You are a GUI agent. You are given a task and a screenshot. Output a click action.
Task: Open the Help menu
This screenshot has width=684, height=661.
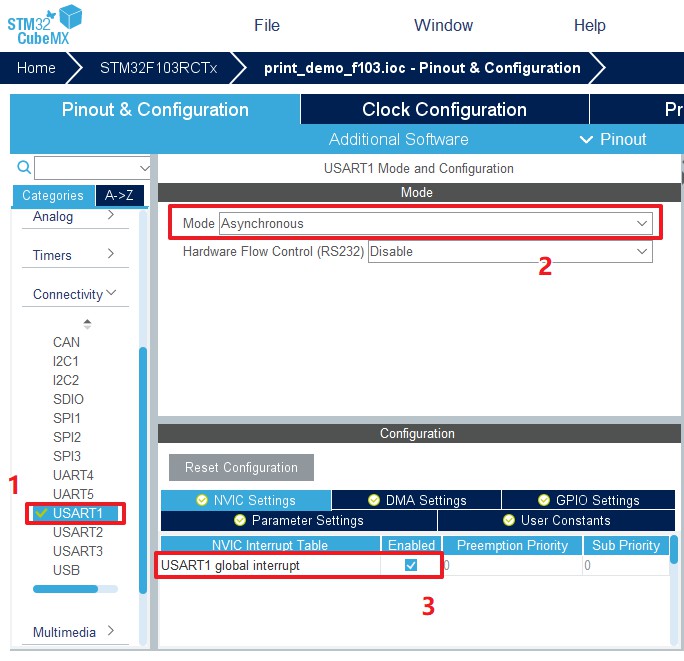tap(589, 25)
